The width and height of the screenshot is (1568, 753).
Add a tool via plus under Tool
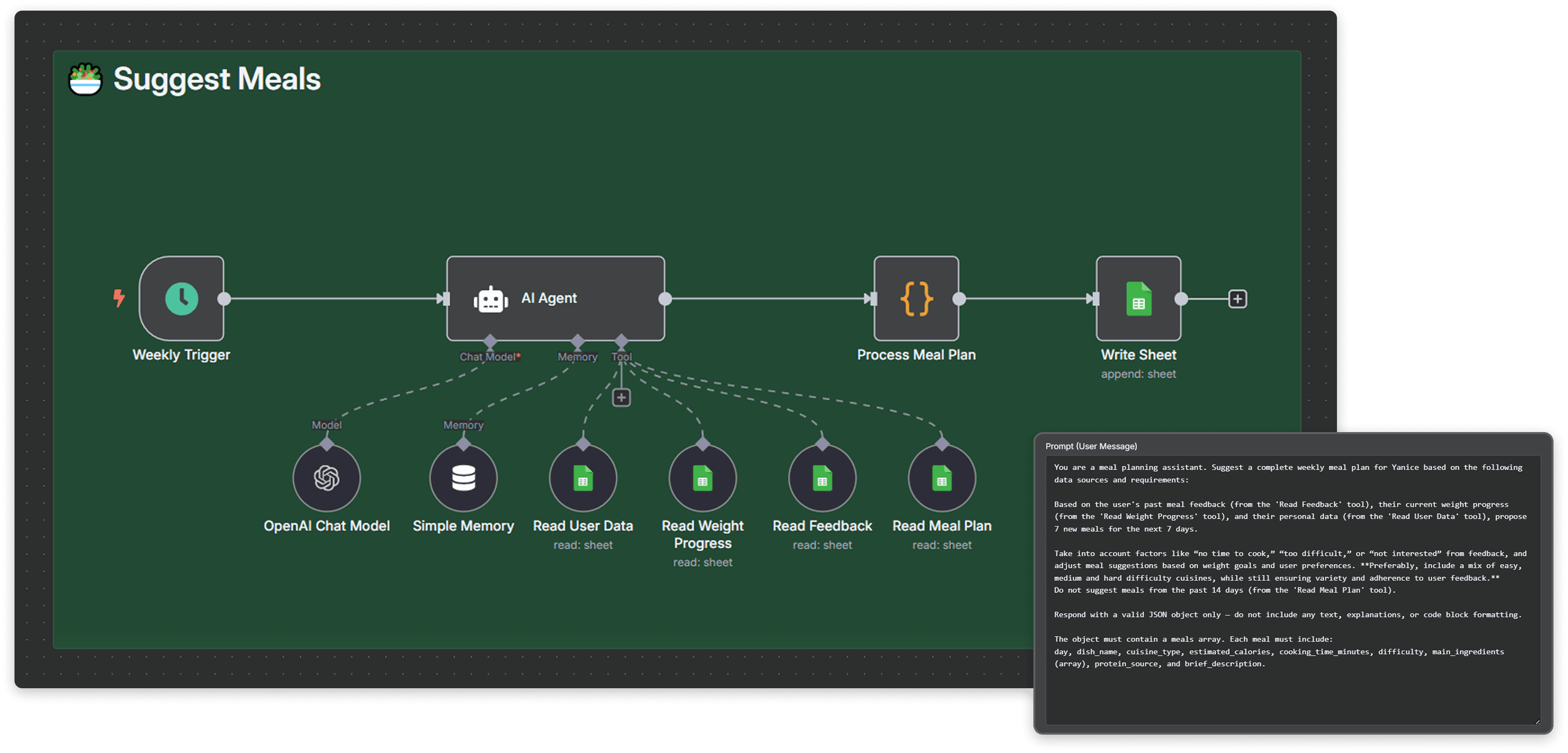click(x=621, y=397)
